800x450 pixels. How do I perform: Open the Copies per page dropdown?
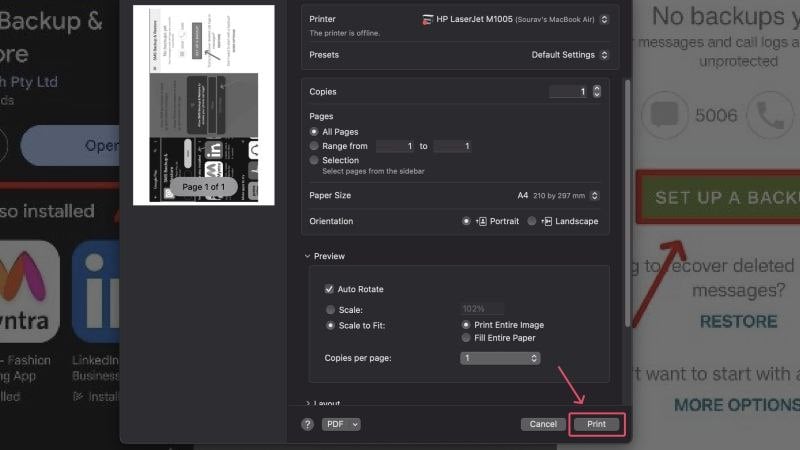pos(500,358)
